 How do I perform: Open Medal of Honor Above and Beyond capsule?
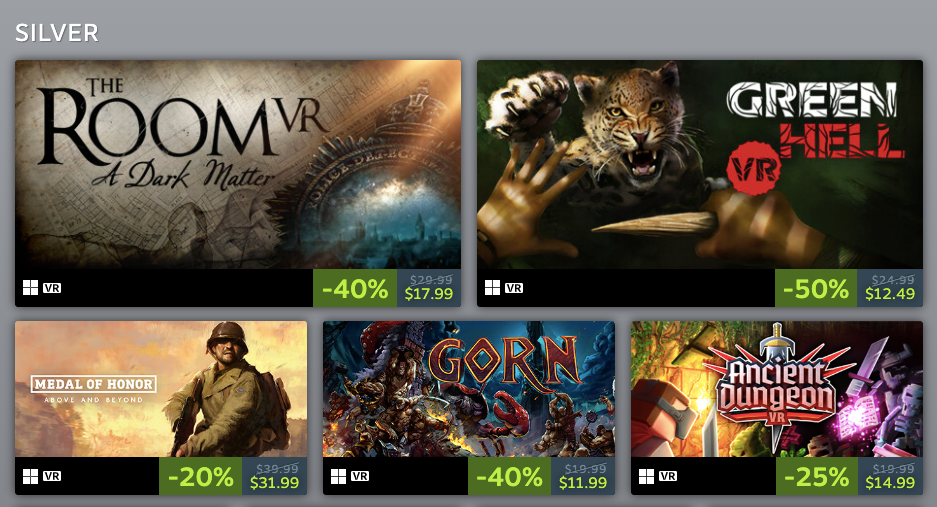[x=161, y=389]
